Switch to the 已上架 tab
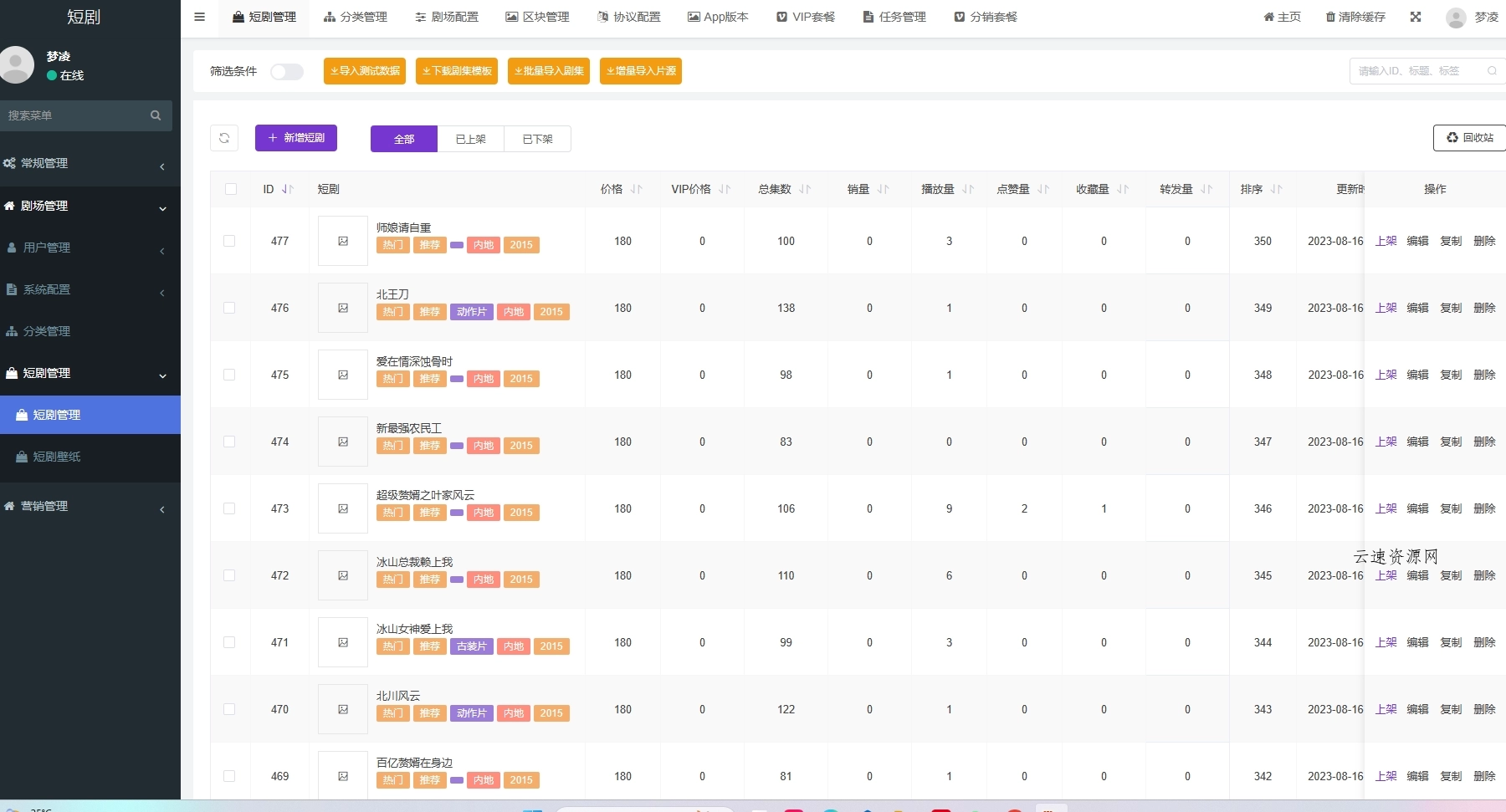This screenshot has height=812, width=1506. pos(470,139)
